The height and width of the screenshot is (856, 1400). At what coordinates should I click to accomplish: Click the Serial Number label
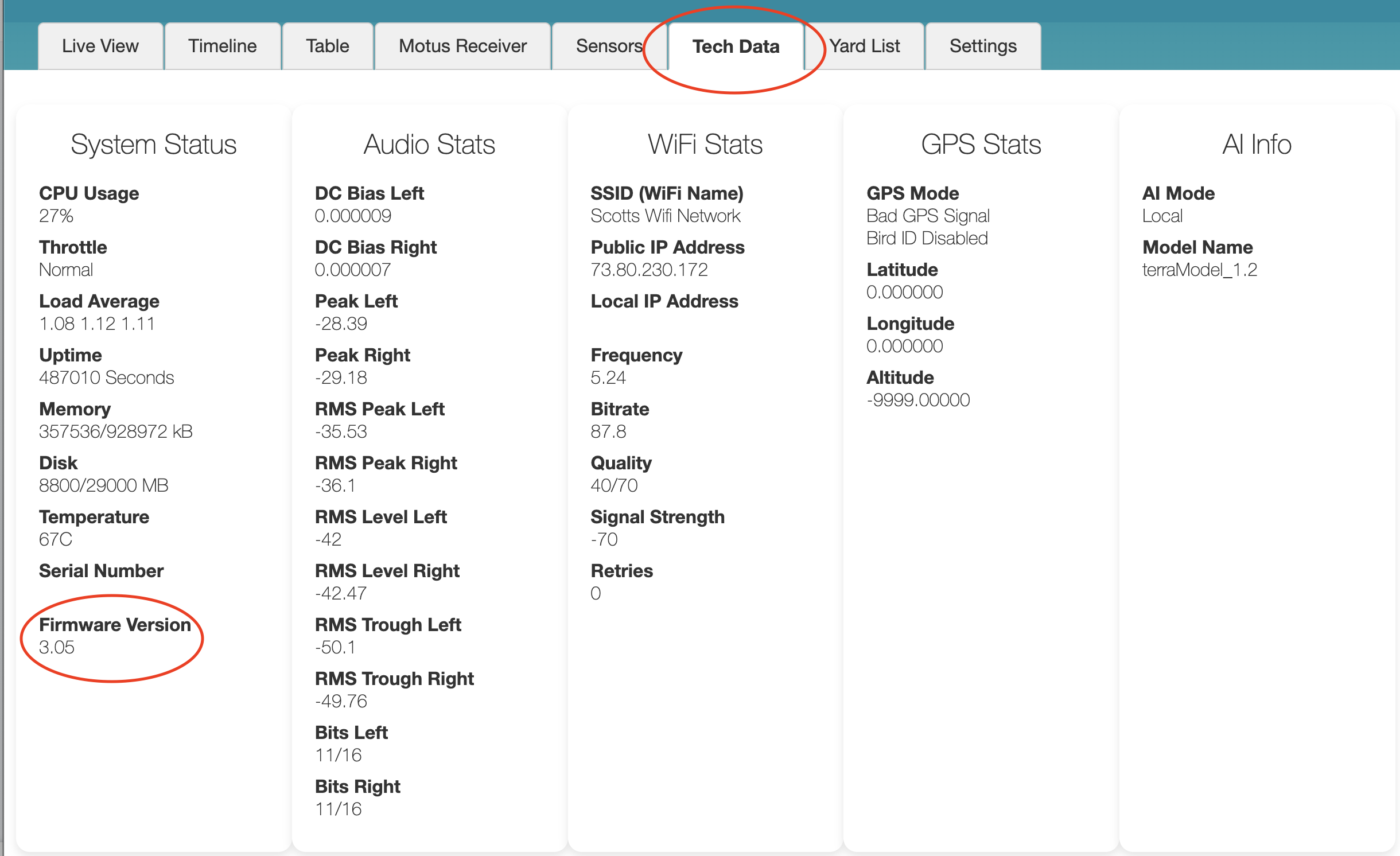[x=101, y=571]
